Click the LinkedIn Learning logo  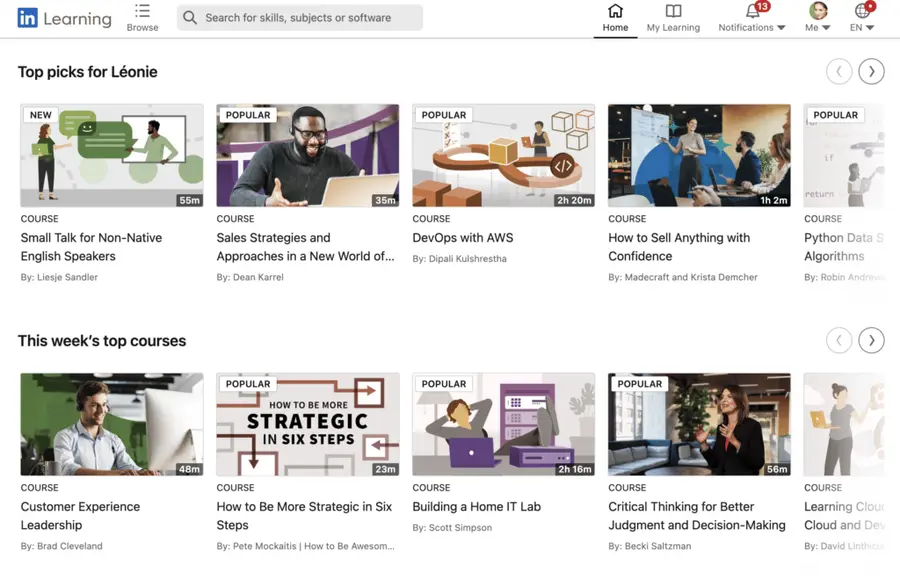[x=60, y=18]
